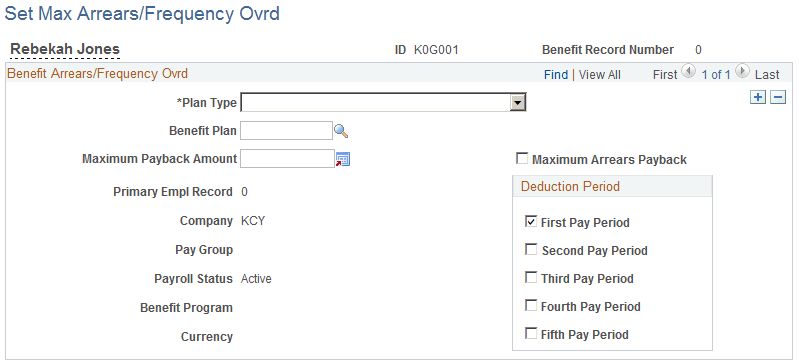Image resolution: width=799 pixels, height=362 pixels.
Task: Show next row arrow before Last
Action: pos(742,71)
